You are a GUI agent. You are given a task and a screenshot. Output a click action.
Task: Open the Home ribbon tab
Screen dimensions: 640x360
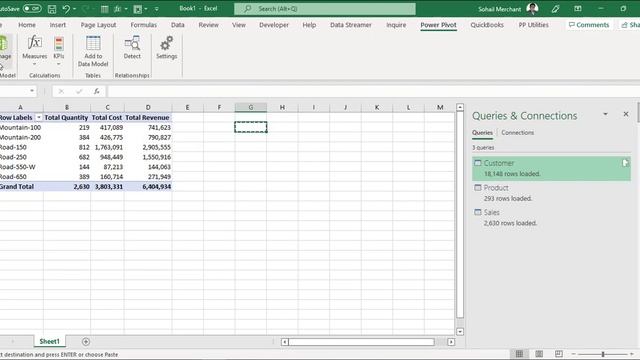point(27,25)
